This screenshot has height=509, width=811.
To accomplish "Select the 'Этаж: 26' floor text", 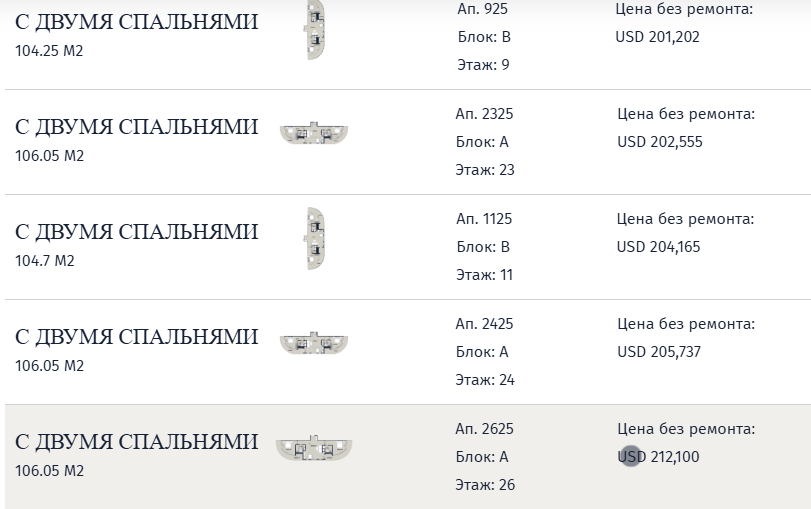I will (x=485, y=485).
